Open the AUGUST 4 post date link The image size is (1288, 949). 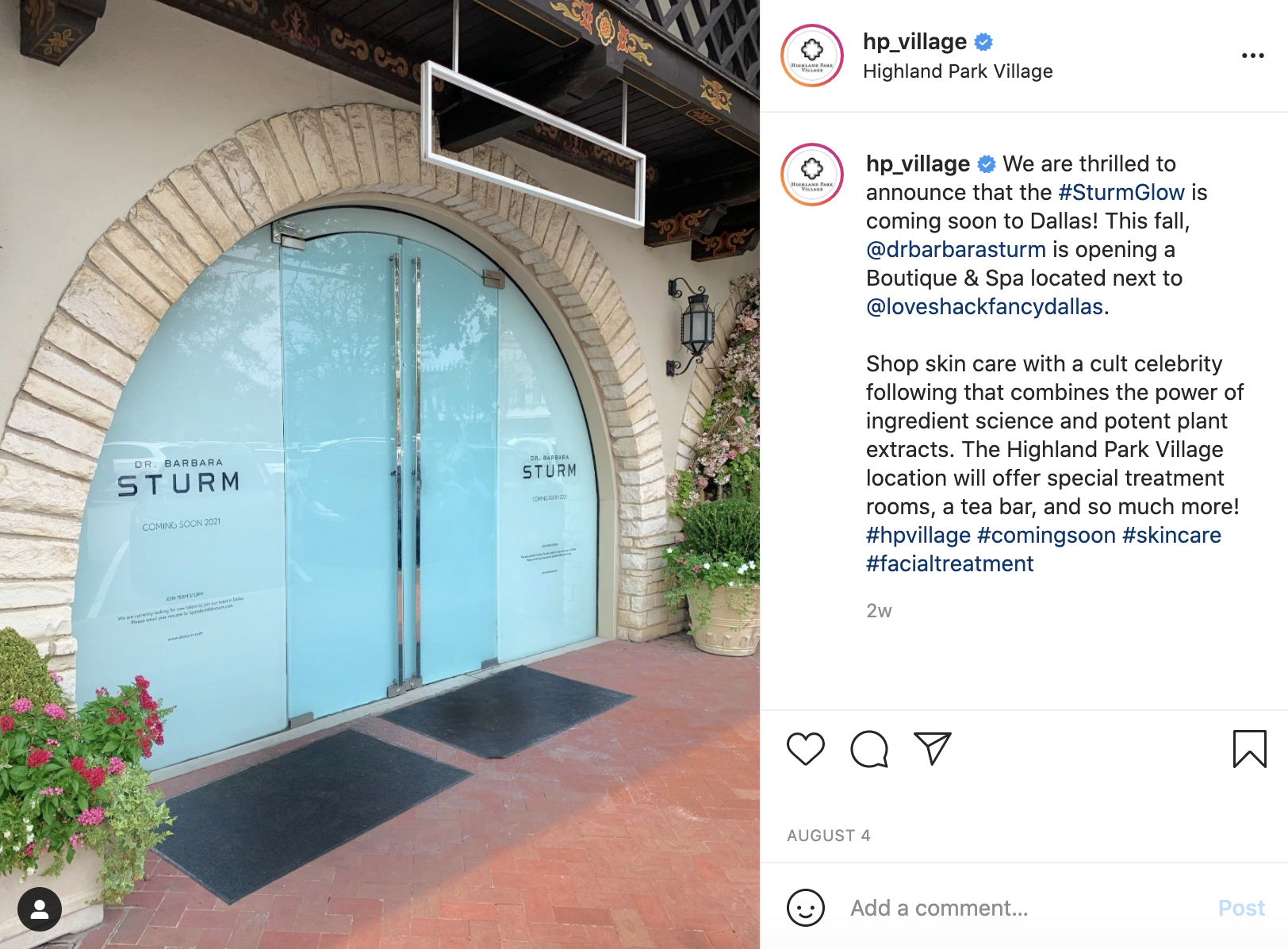click(x=829, y=836)
